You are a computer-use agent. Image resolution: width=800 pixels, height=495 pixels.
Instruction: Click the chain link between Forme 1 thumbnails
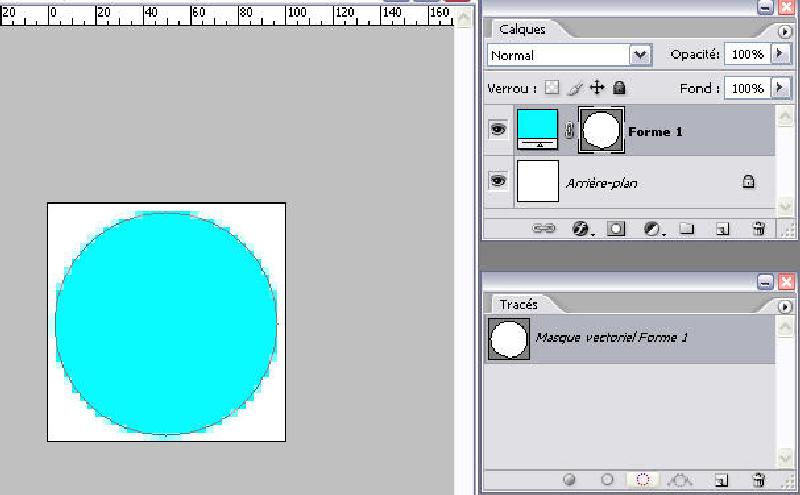(x=569, y=131)
